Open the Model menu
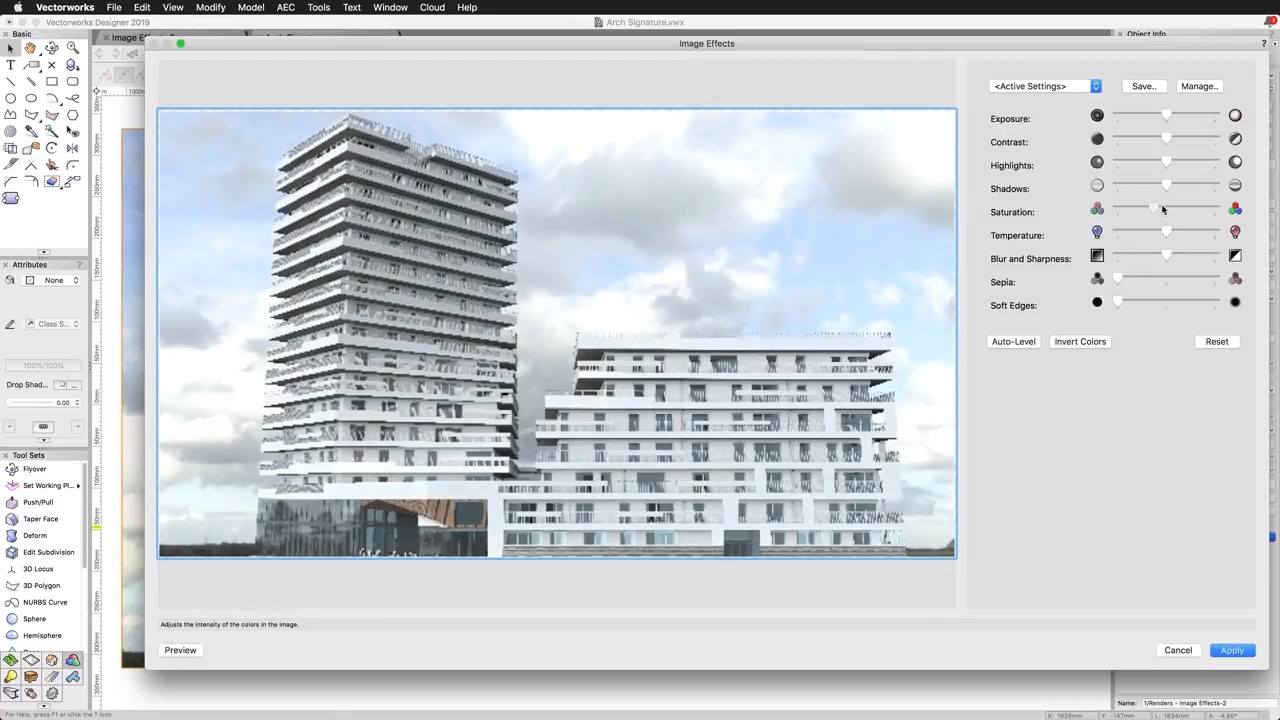Image resolution: width=1280 pixels, height=720 pixels. click(251, 7)
